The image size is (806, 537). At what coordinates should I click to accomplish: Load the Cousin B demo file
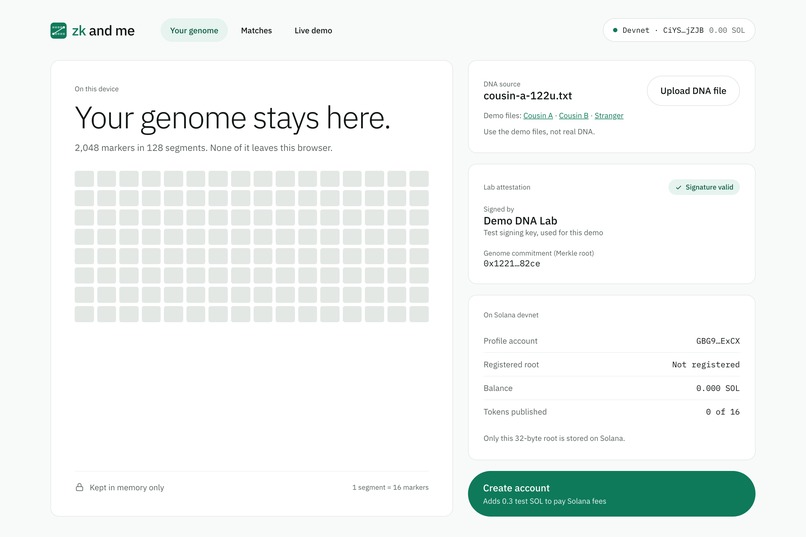(573, 116)
